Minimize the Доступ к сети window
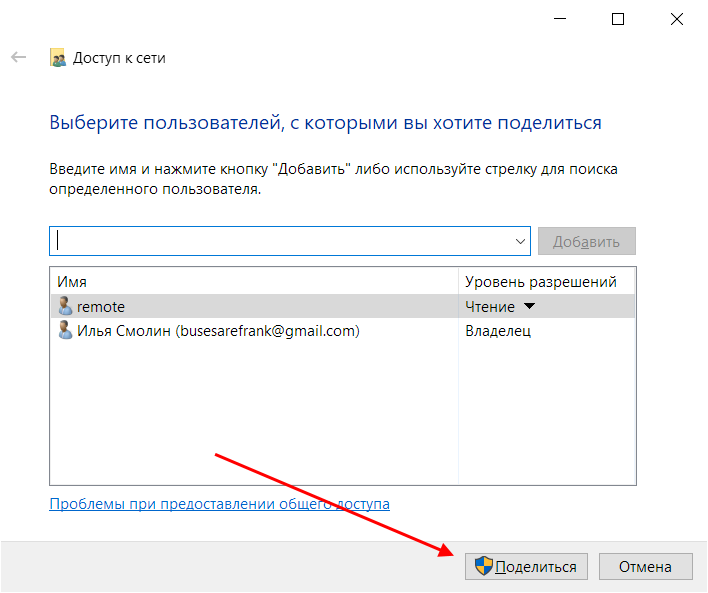708x593 pixels. (560, 19)
